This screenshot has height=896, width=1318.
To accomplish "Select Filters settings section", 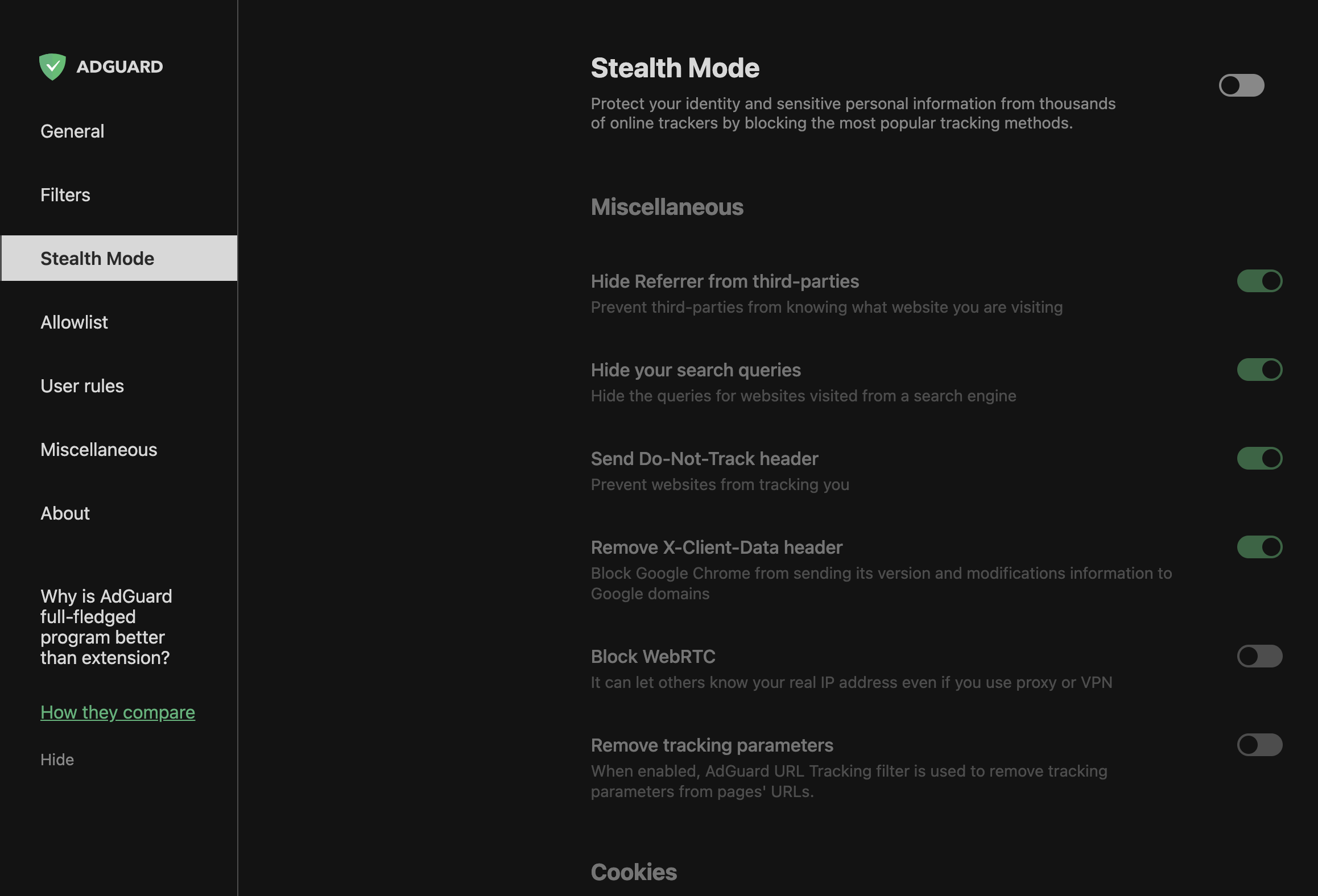I will point(65,194).
